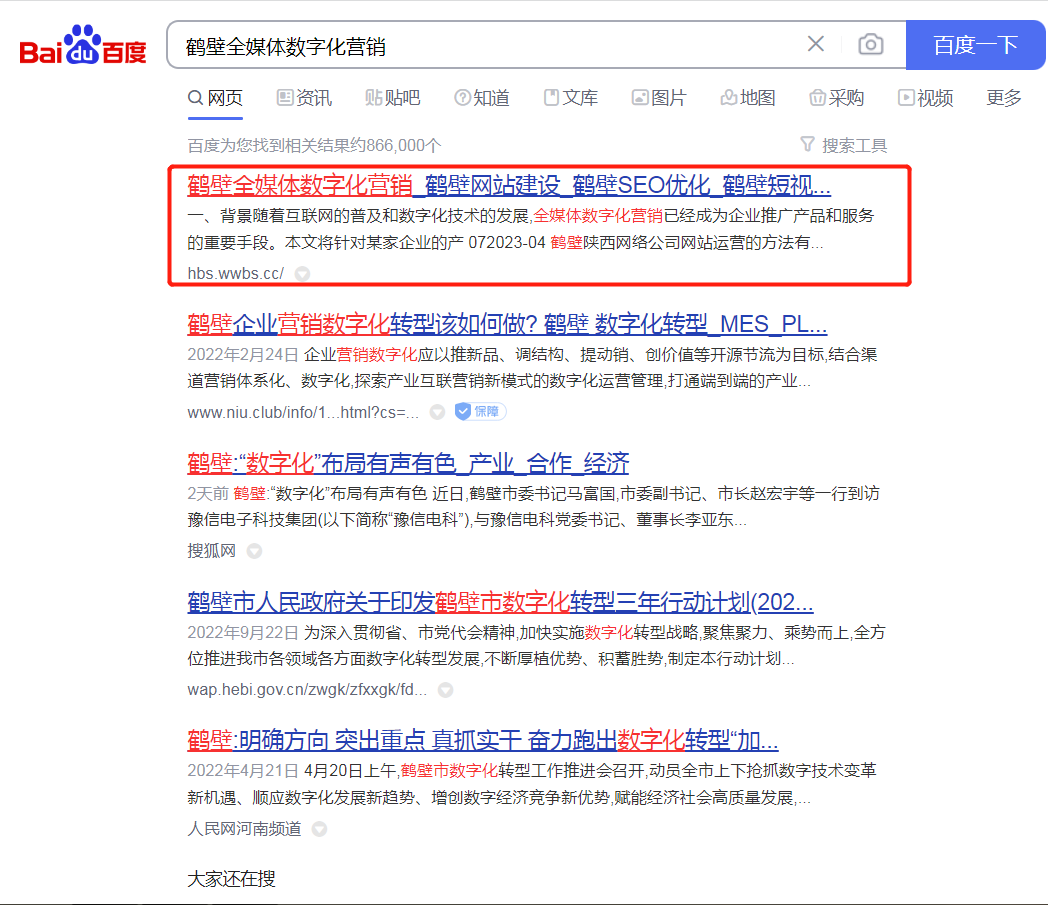The height and width of the screenshot is (905, 1048).
Task: Switch to the 采购 tab
Action: coord(837,98)
